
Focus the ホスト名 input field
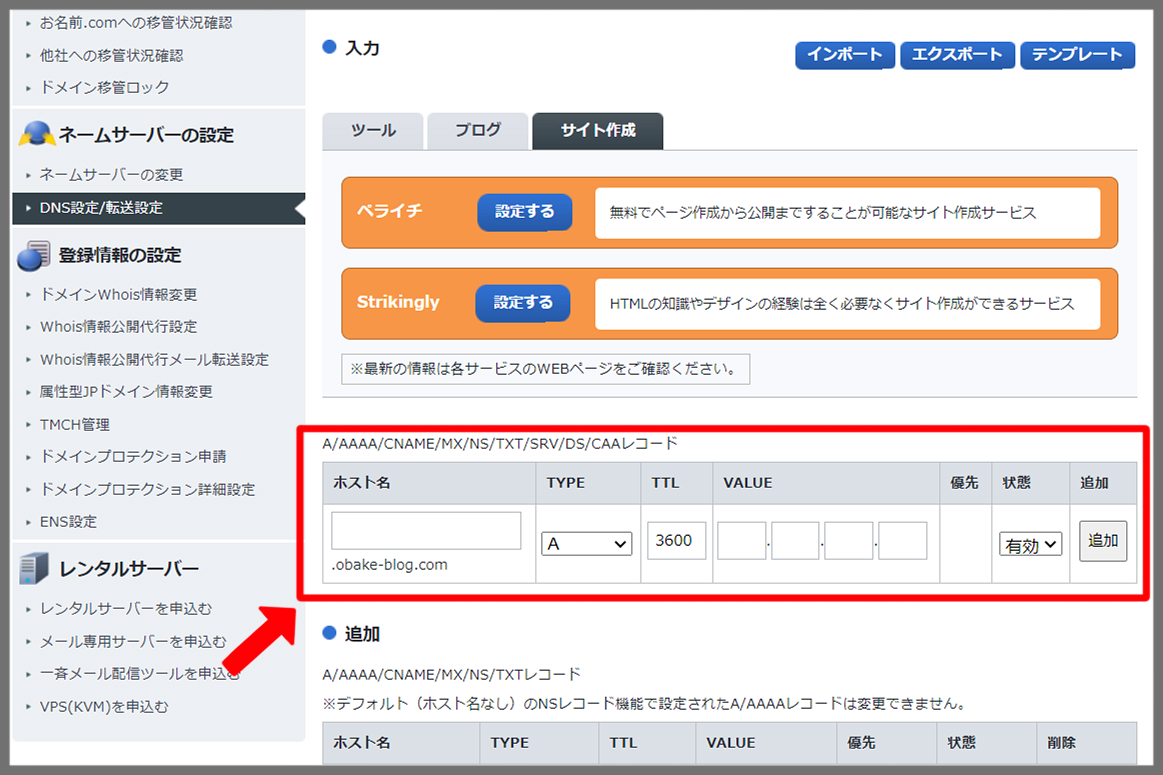[x=426, y=530]
